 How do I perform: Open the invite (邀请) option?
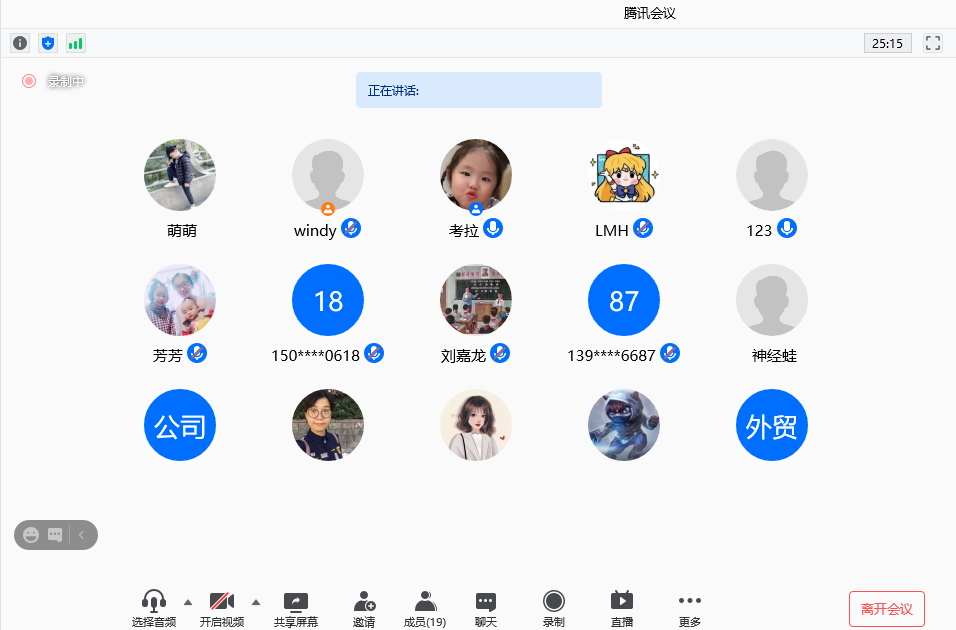click(364, 608)
